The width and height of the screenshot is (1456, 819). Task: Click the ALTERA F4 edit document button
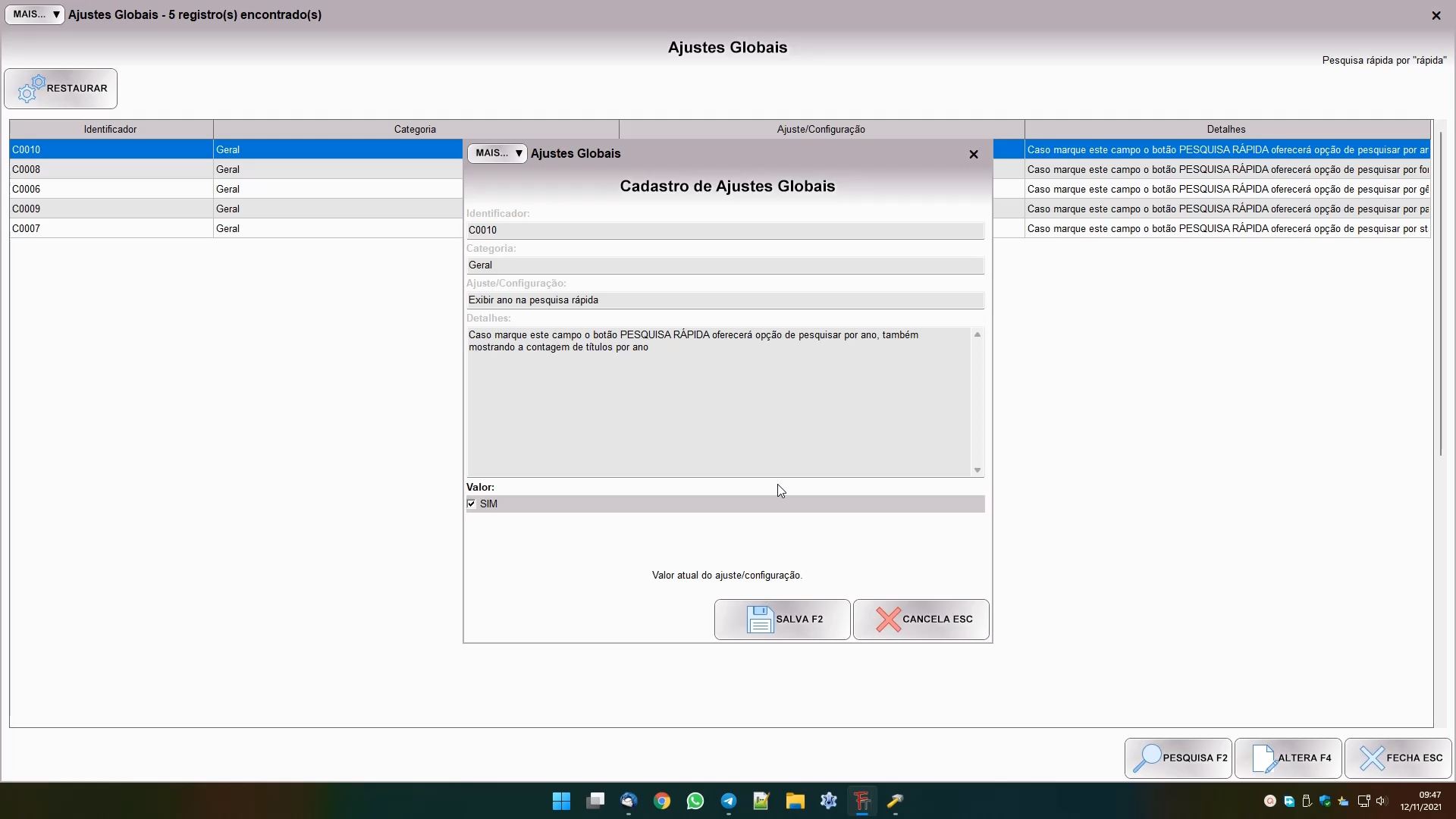tap(1288, 758)
